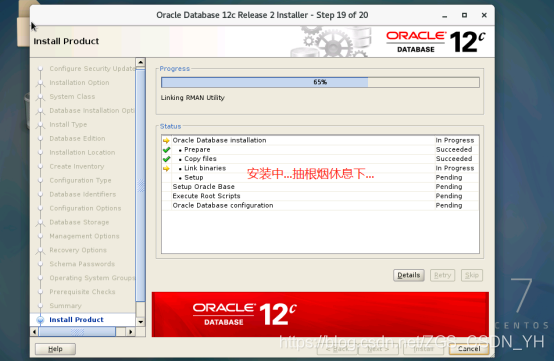Select Database Identifiers step
554x361 pixels.
[x=83, y=194]
